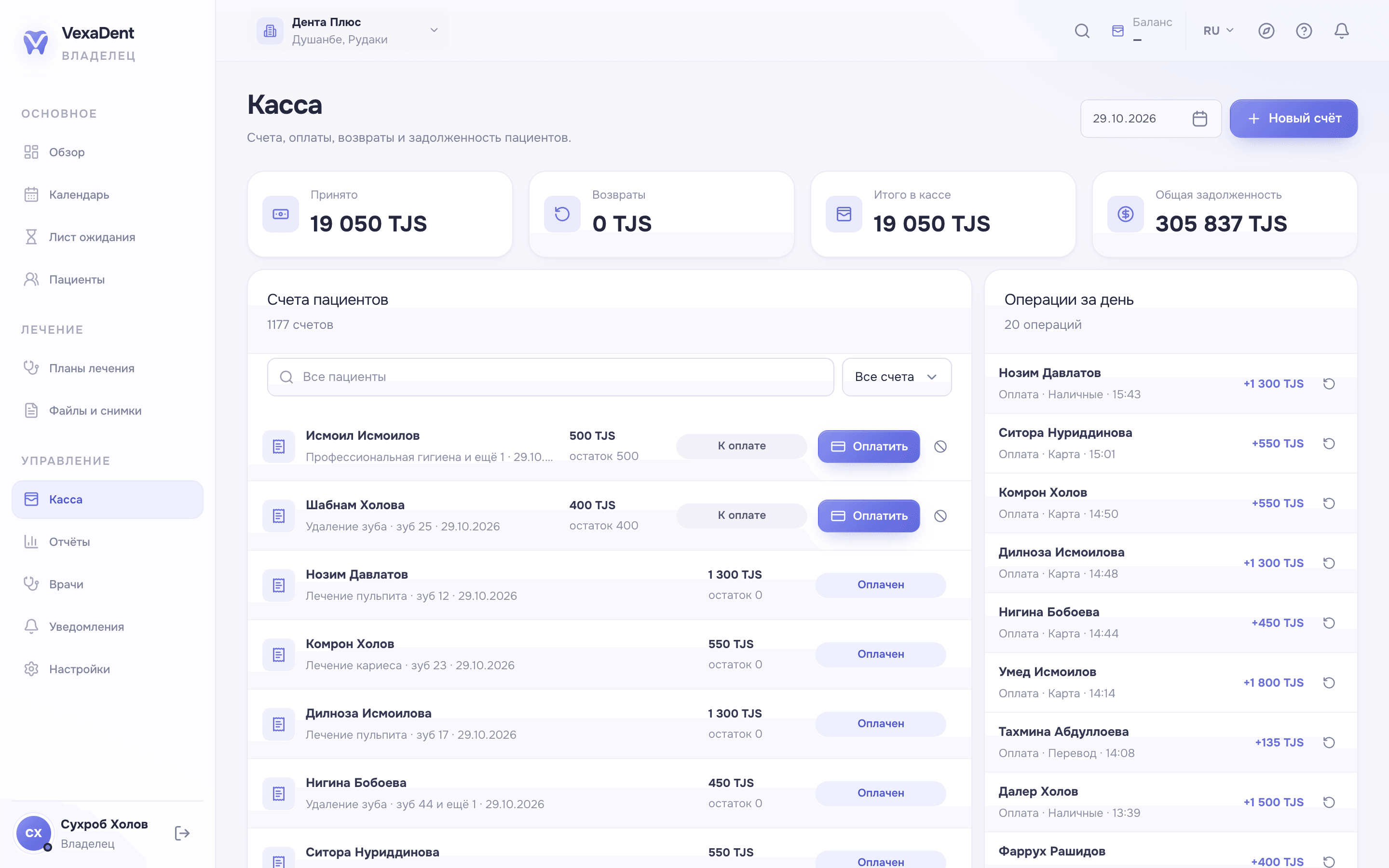The height and width of the screenshot is (868, 1389).
Task: Refund Тахмина Абдуллоева +135 TJS operation
Action: [1329, 742]
